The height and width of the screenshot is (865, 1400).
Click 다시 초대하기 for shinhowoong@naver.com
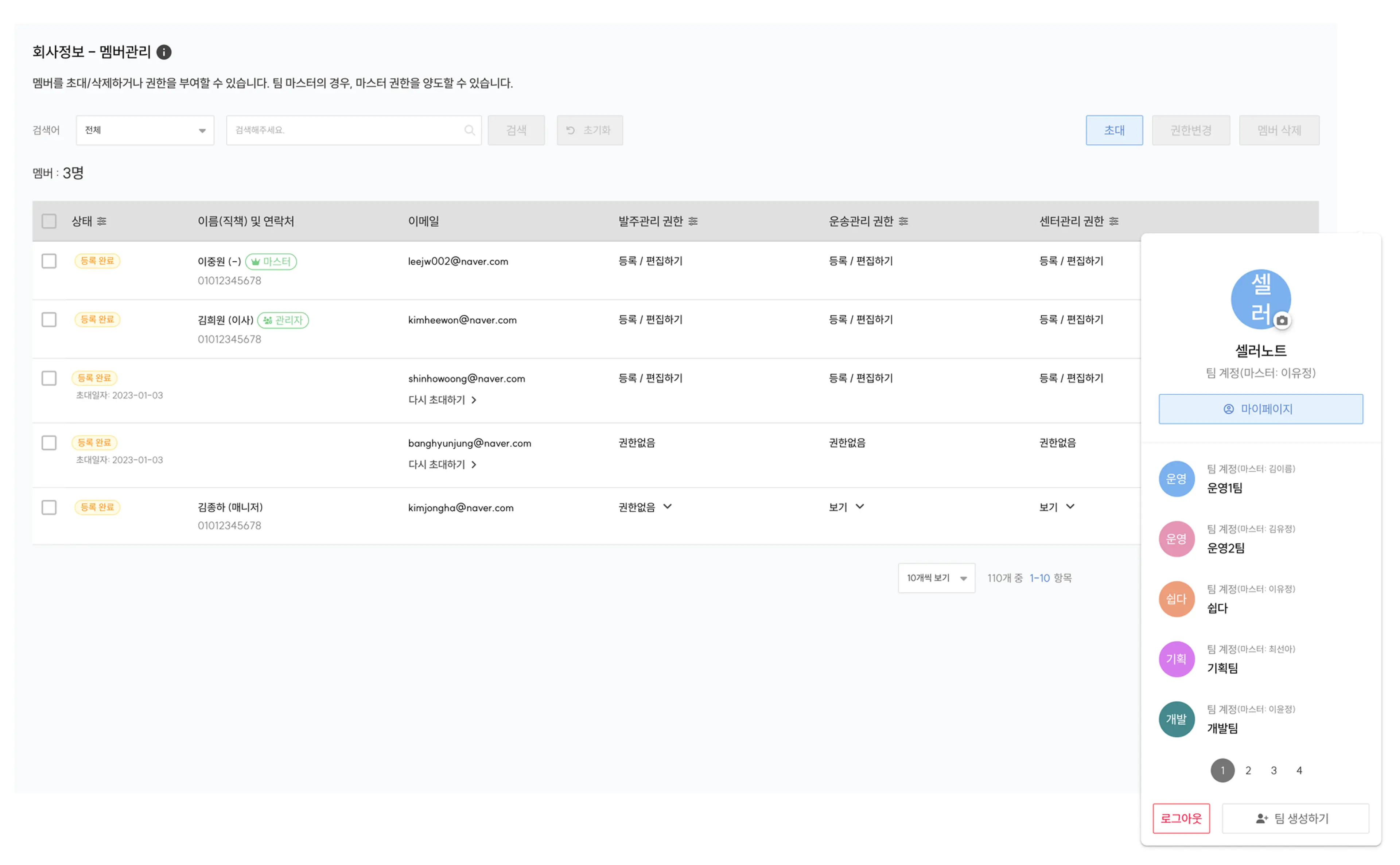[442, 400]
